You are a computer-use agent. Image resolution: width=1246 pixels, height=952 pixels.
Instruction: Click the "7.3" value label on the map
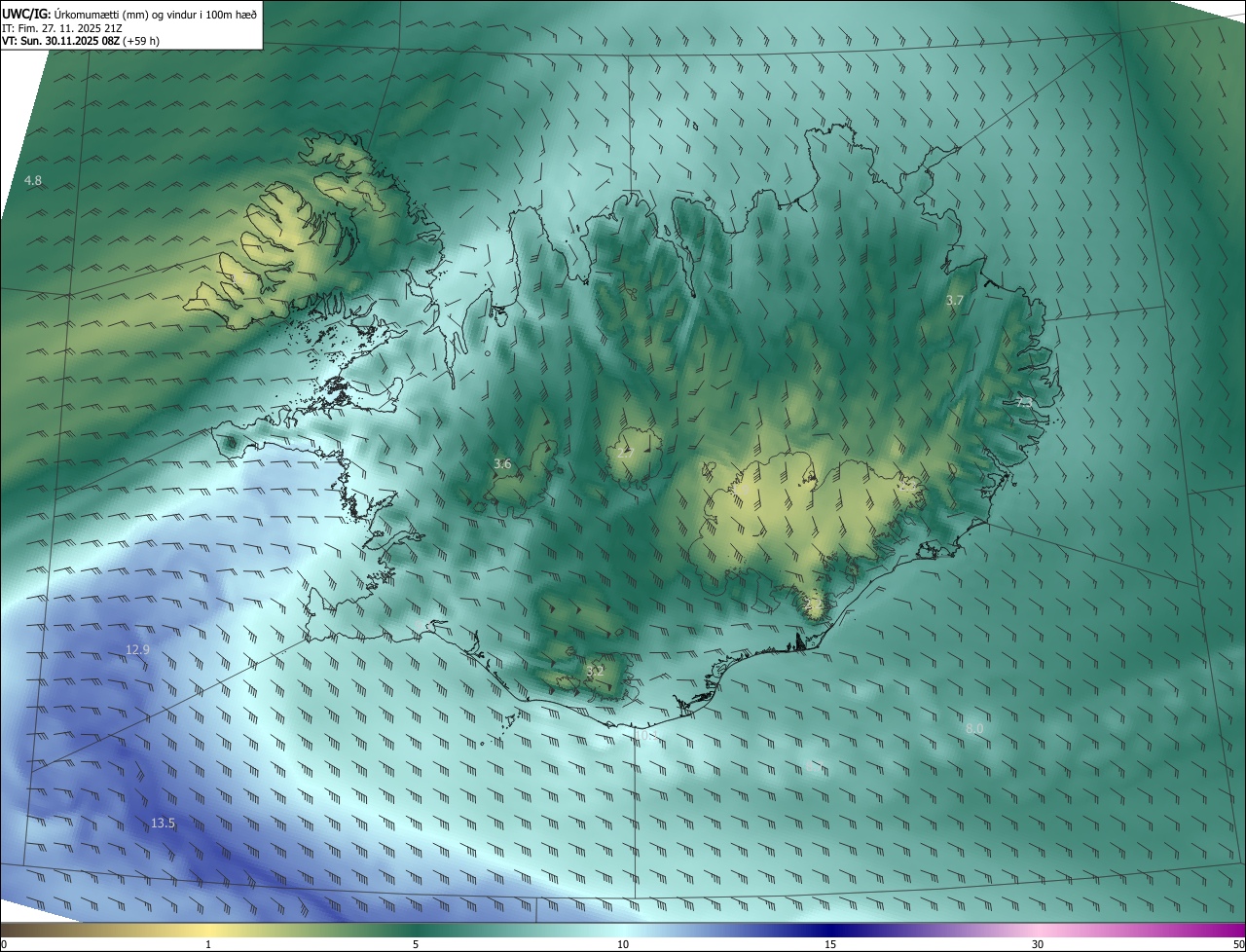(x=1024, y=401)
